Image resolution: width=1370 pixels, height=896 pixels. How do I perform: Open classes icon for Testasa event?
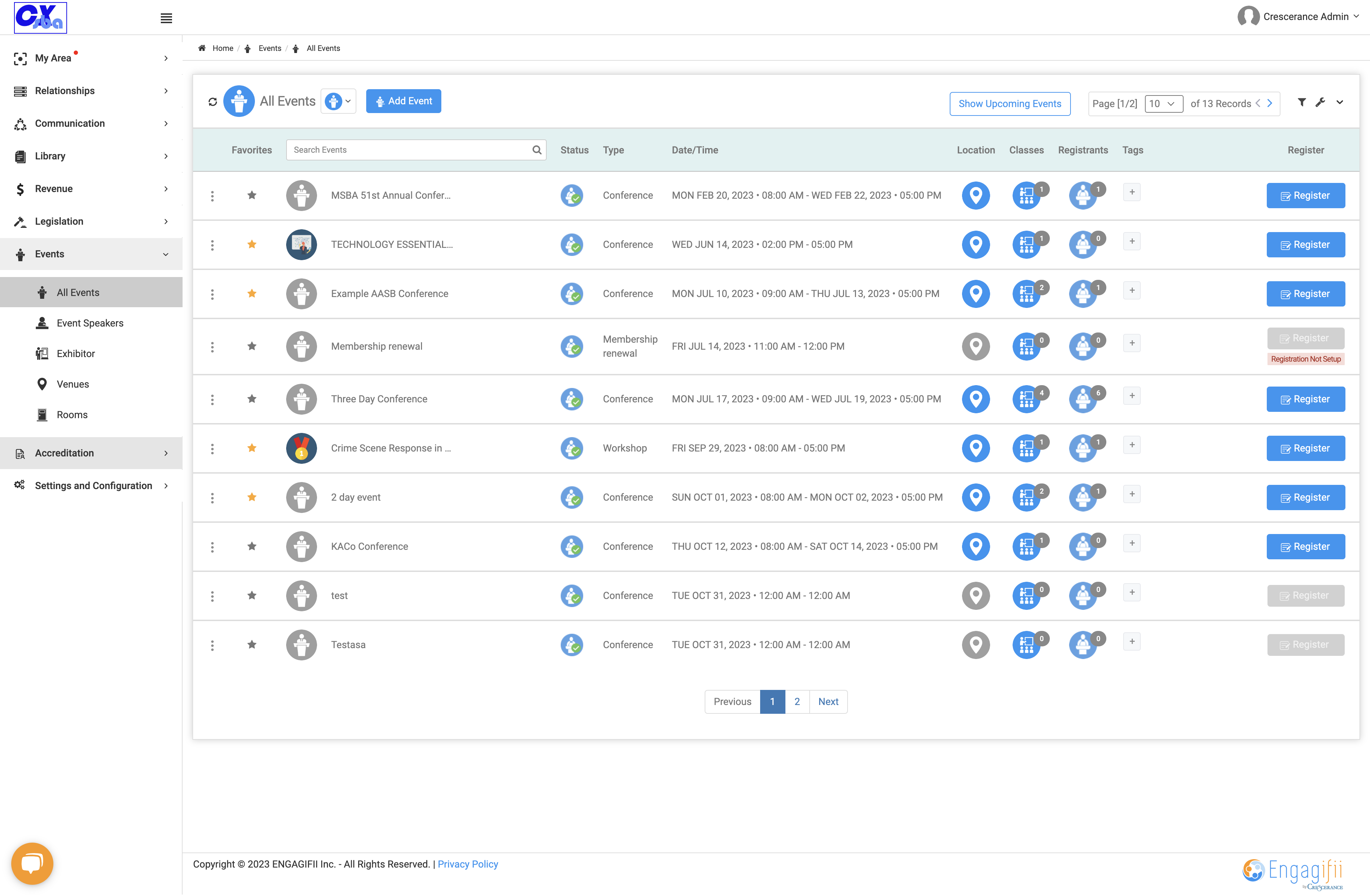point(1027,645)
